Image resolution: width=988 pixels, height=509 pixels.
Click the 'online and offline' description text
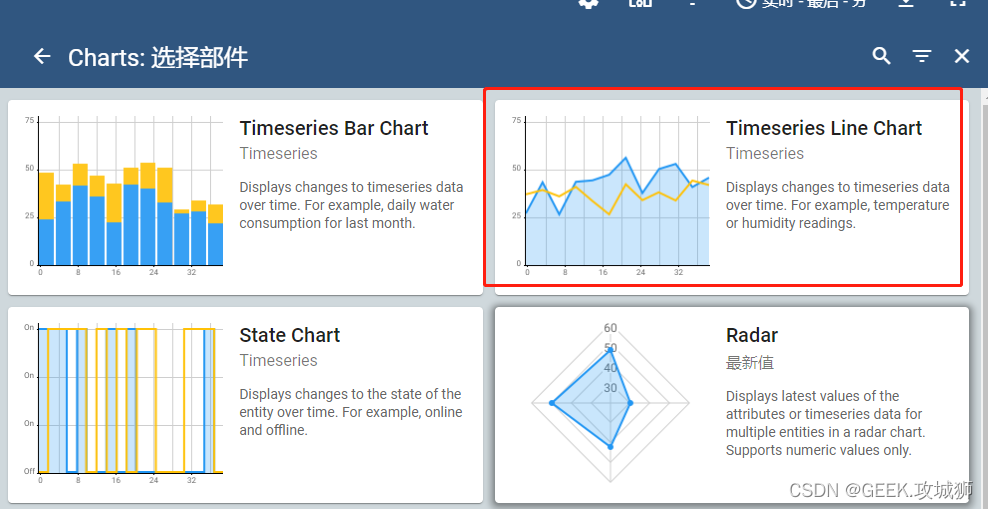350,412
